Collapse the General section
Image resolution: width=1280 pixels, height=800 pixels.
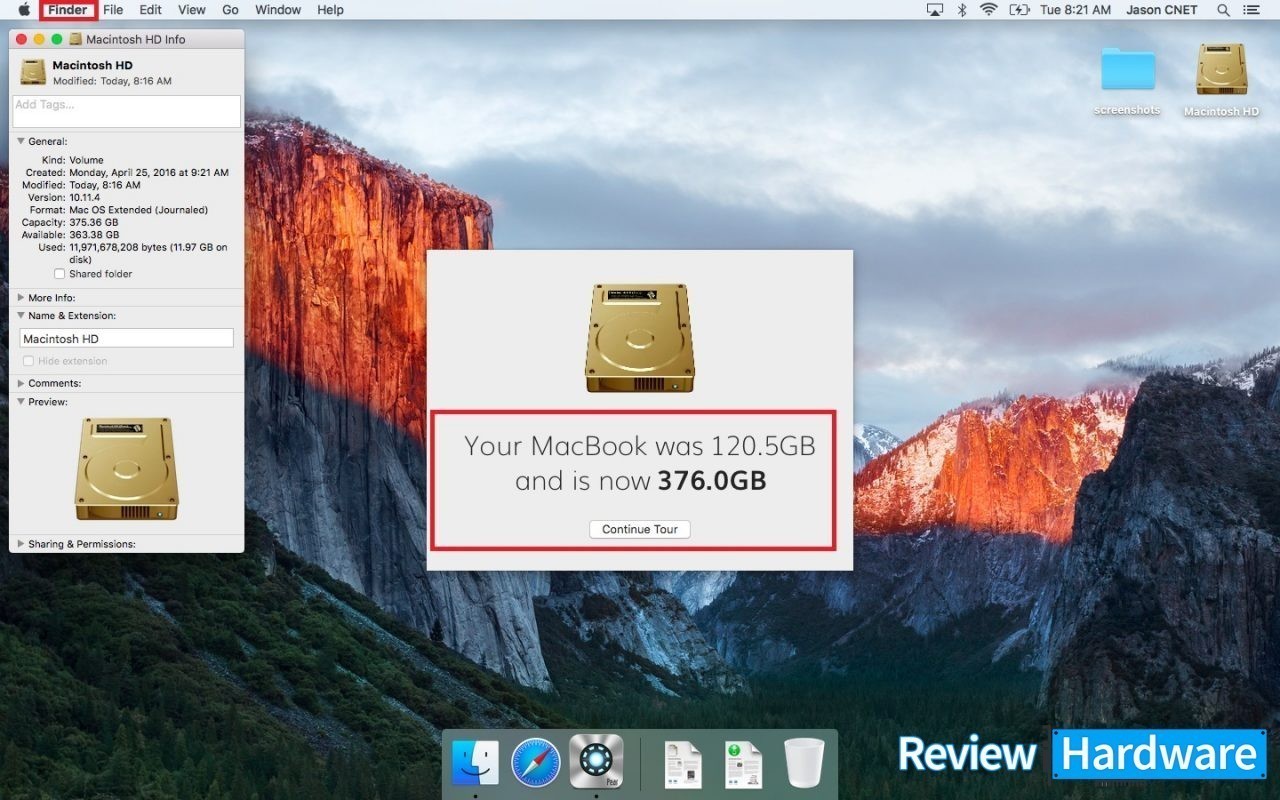21,141
